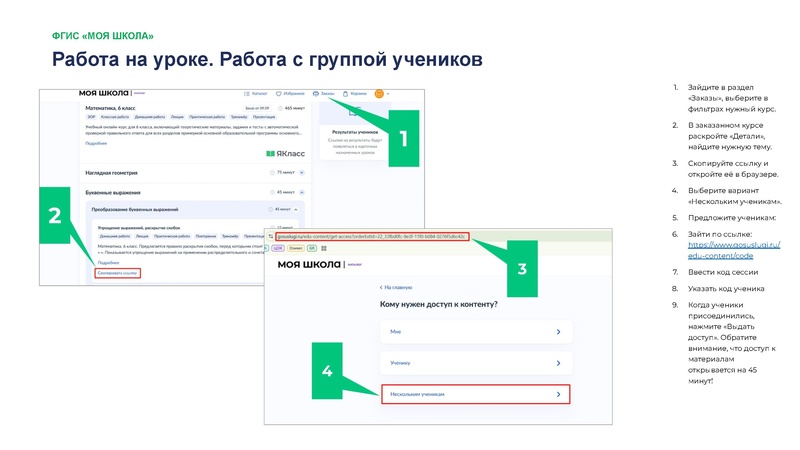
Task: Open the gosuslugi.ru/edu-content/code link on the slide
Action: 734,250
